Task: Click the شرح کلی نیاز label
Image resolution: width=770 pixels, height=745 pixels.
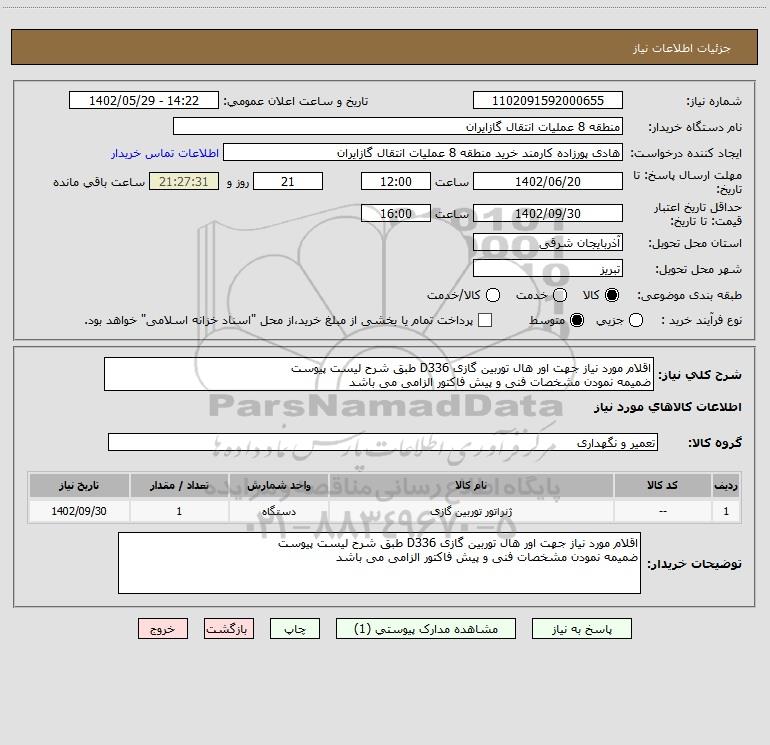Action: (x=700, y=375)
